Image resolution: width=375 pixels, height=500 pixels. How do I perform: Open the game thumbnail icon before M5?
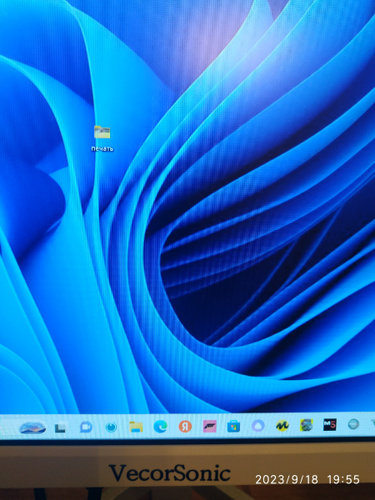pyautogui.click(x=306, y=425)
